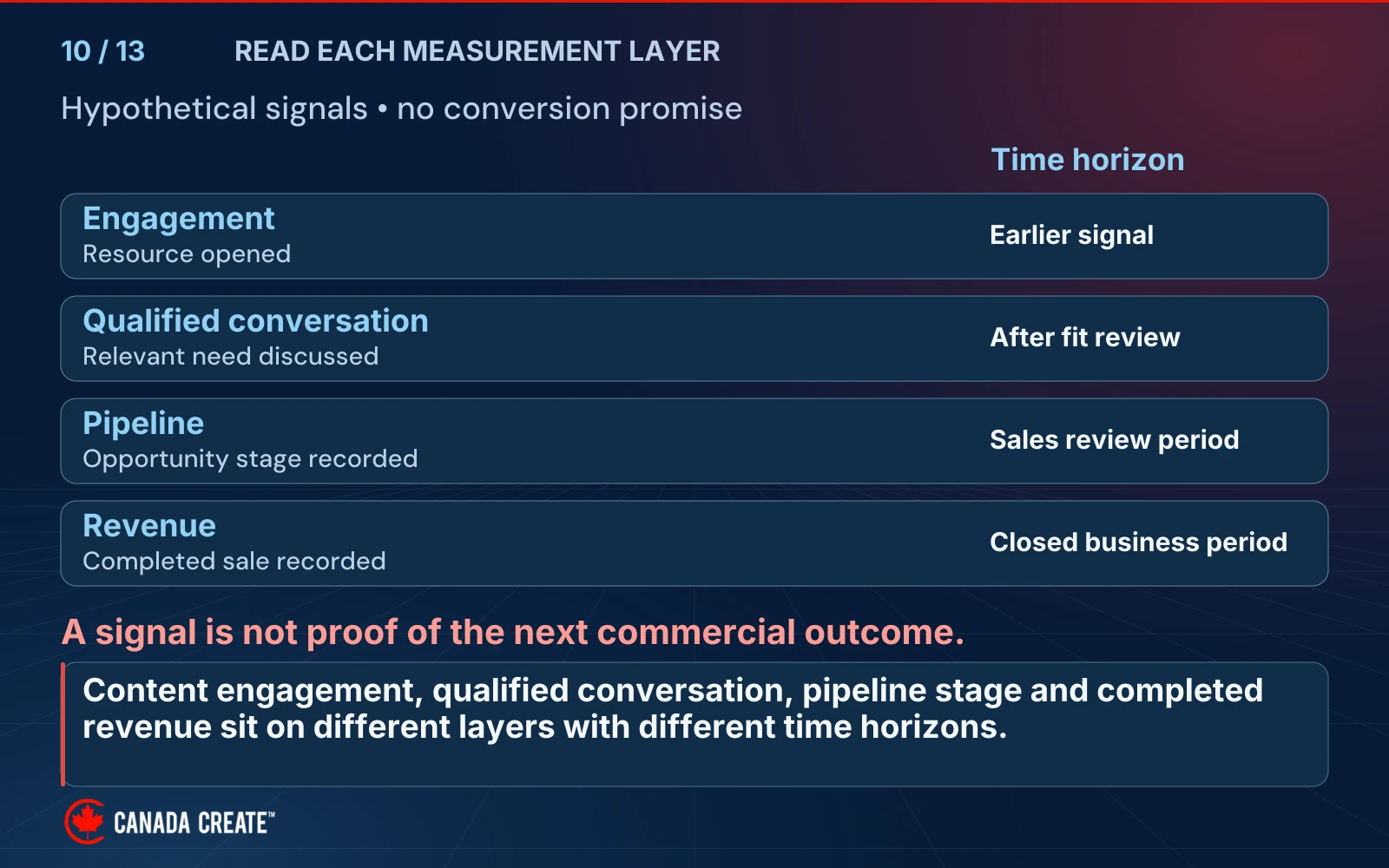Click the "CANADA CREATE" wordmark text
Image resolution: width=1389 pixels, height=868 pixels.
(x=194, y=823)
